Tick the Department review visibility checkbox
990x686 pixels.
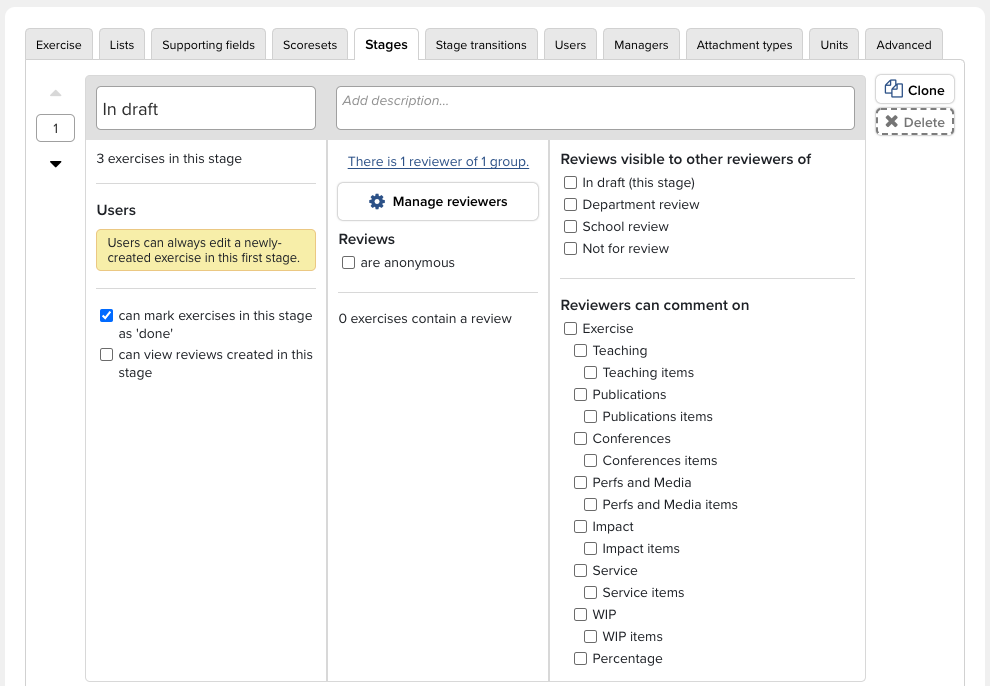click(571, 205)
